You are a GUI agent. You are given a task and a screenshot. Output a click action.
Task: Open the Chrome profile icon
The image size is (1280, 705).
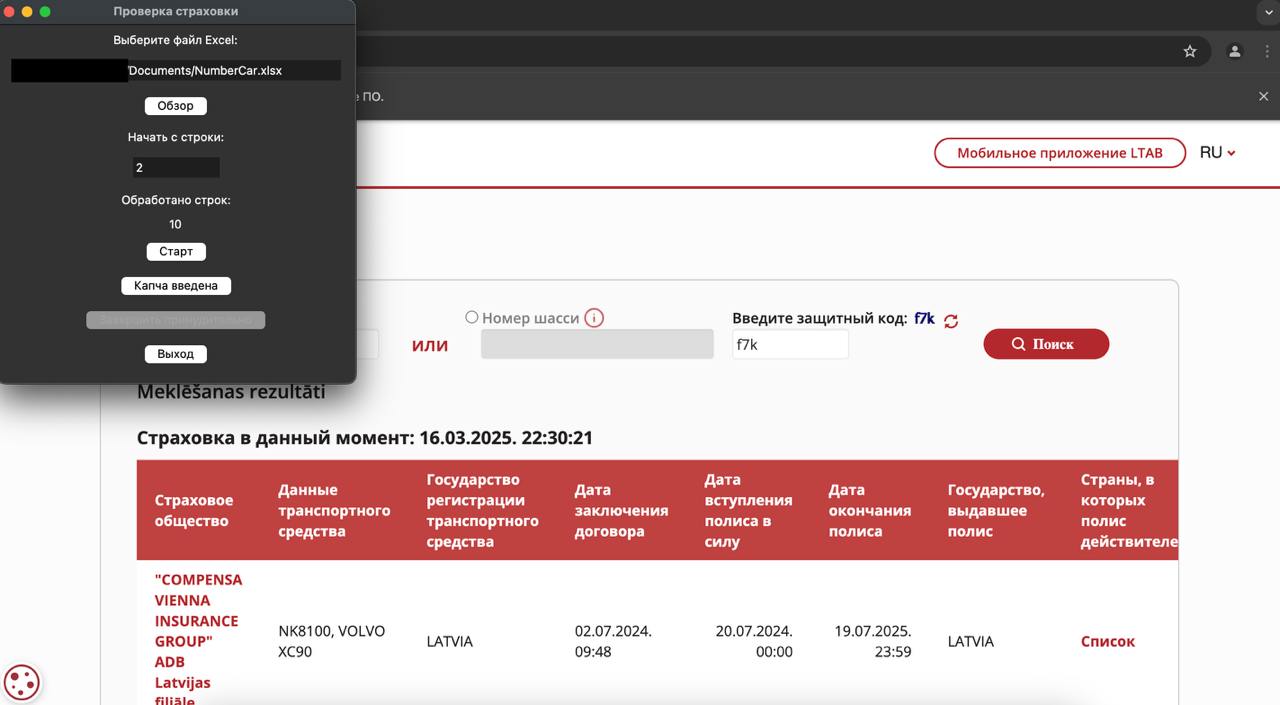[1235, 51]
